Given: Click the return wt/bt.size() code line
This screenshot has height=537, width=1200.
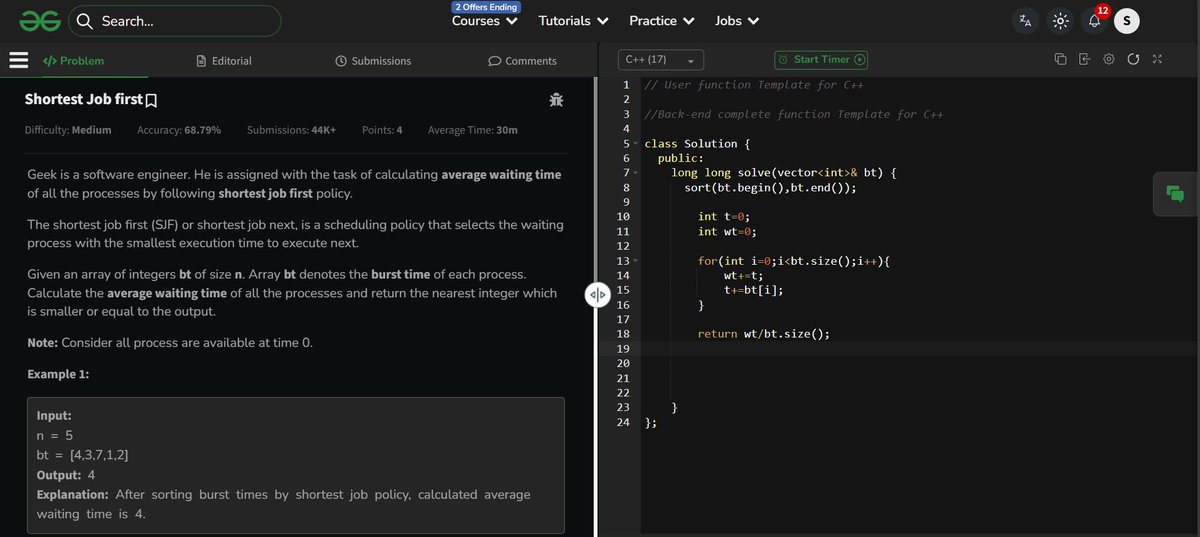Looking at the screenshot, I should (x=764, y=334).
